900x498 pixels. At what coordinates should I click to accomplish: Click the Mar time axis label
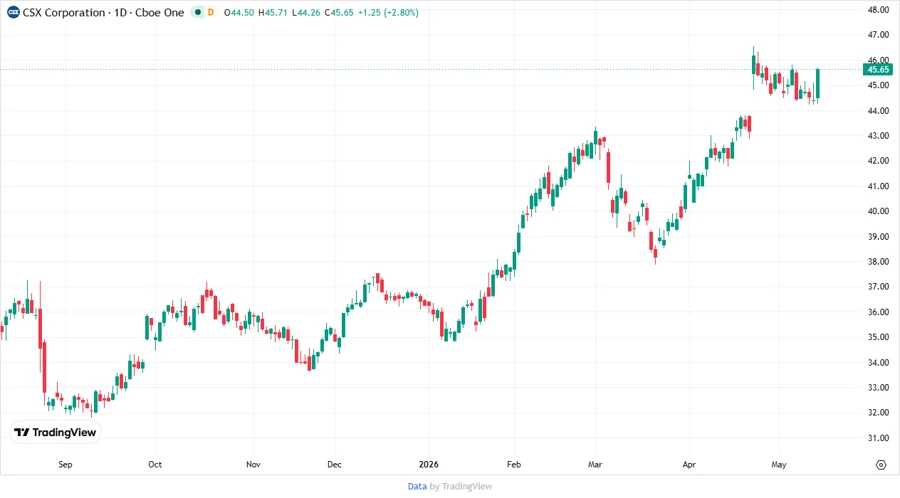[x=595, y=465]
